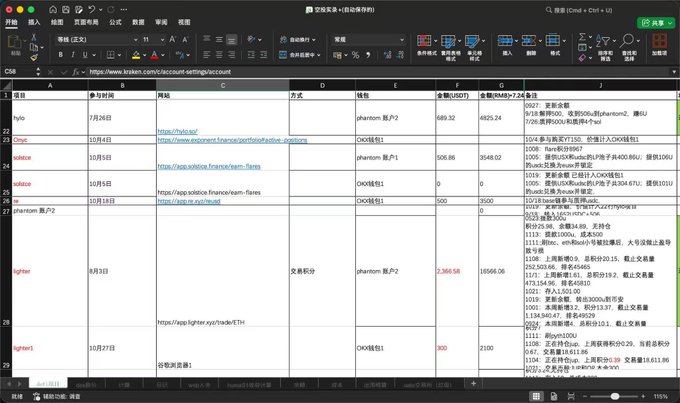Add a new sheet with plus button
The height and width of the screenshot is (403, 680).
point(473,383)
